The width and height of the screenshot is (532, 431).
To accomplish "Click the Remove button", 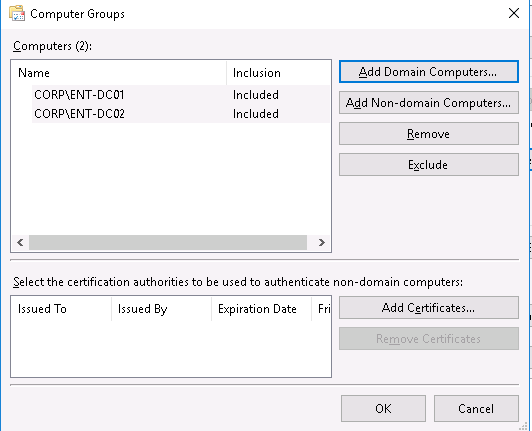I will [429, 134].
